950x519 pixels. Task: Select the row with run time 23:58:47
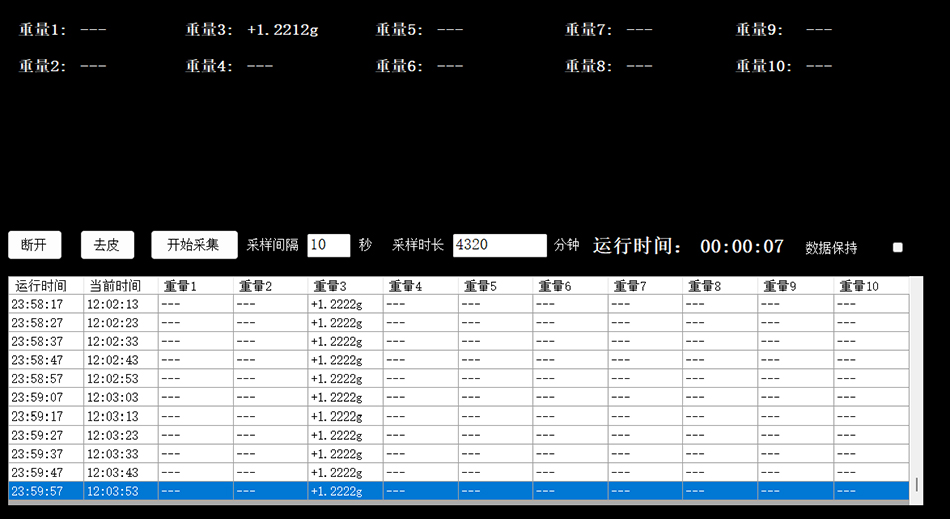click(x=459, y=360)
